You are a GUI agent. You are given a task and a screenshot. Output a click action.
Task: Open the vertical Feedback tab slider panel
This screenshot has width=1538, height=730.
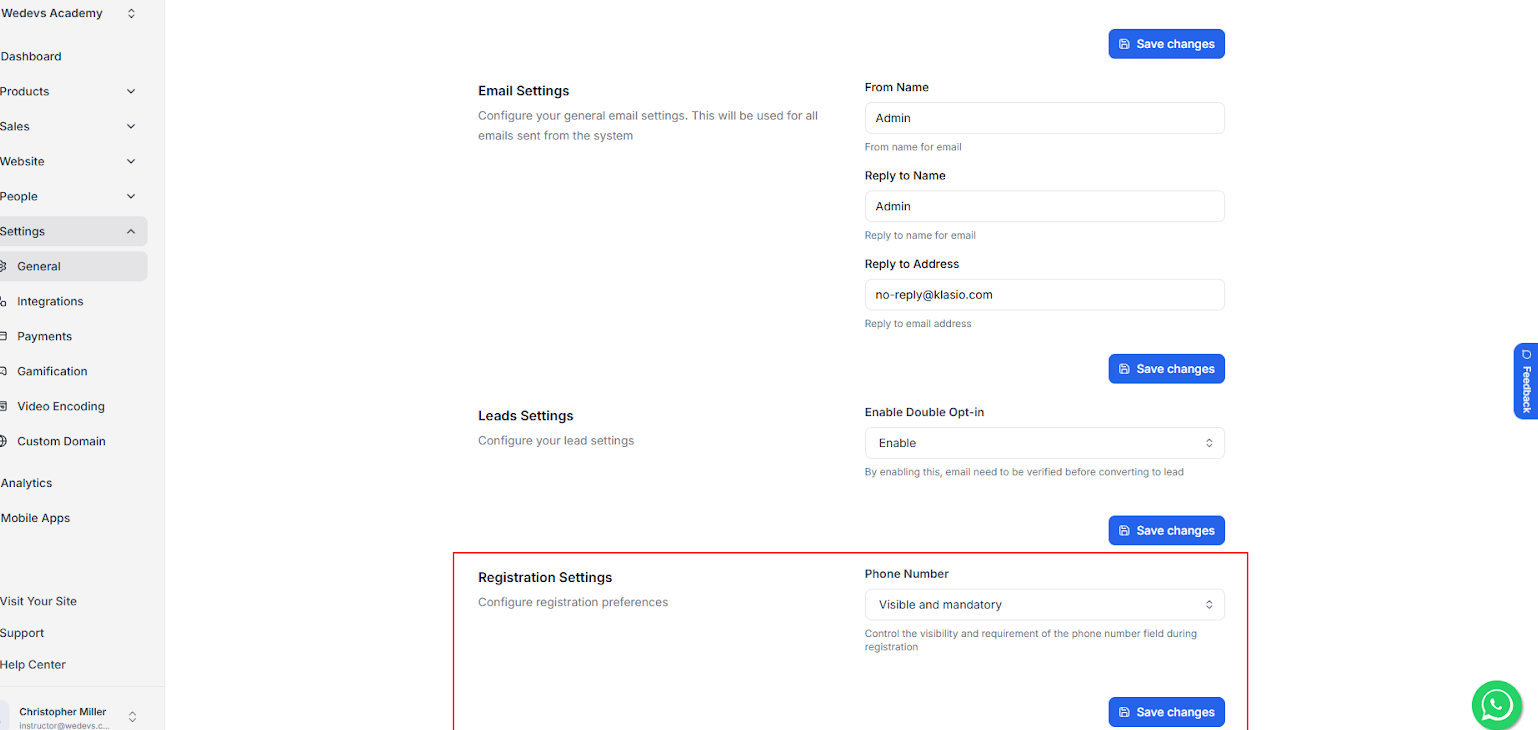coord(1525,381)
